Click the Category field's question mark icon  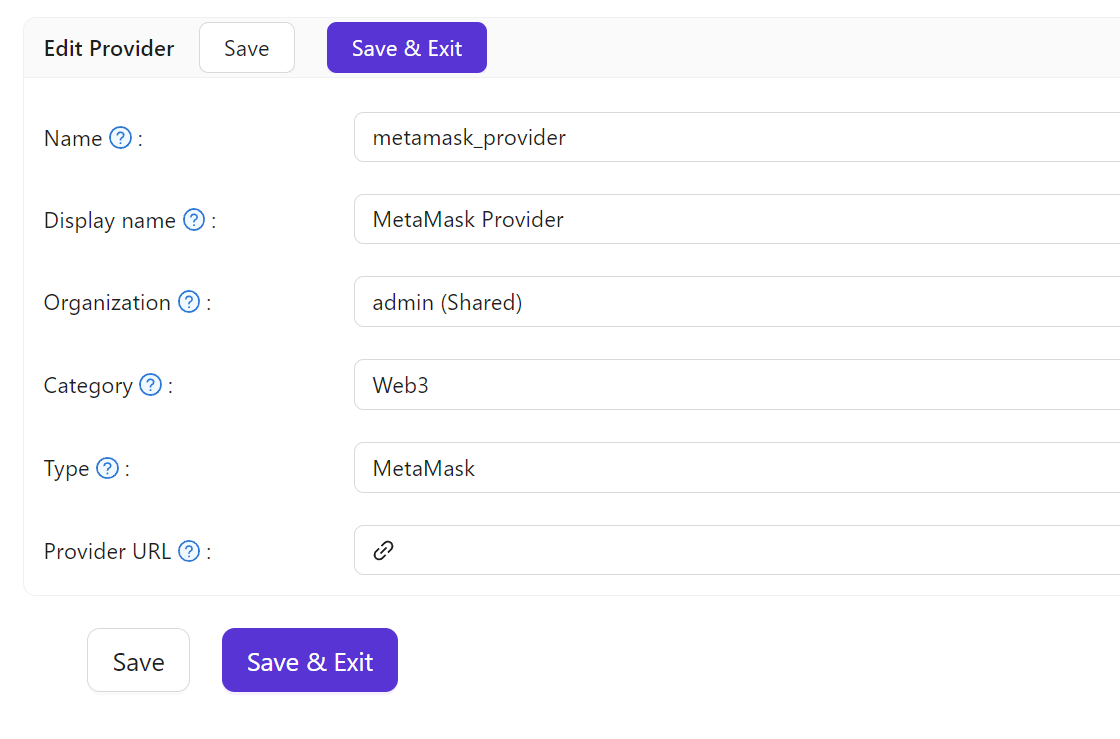(151, 385)
